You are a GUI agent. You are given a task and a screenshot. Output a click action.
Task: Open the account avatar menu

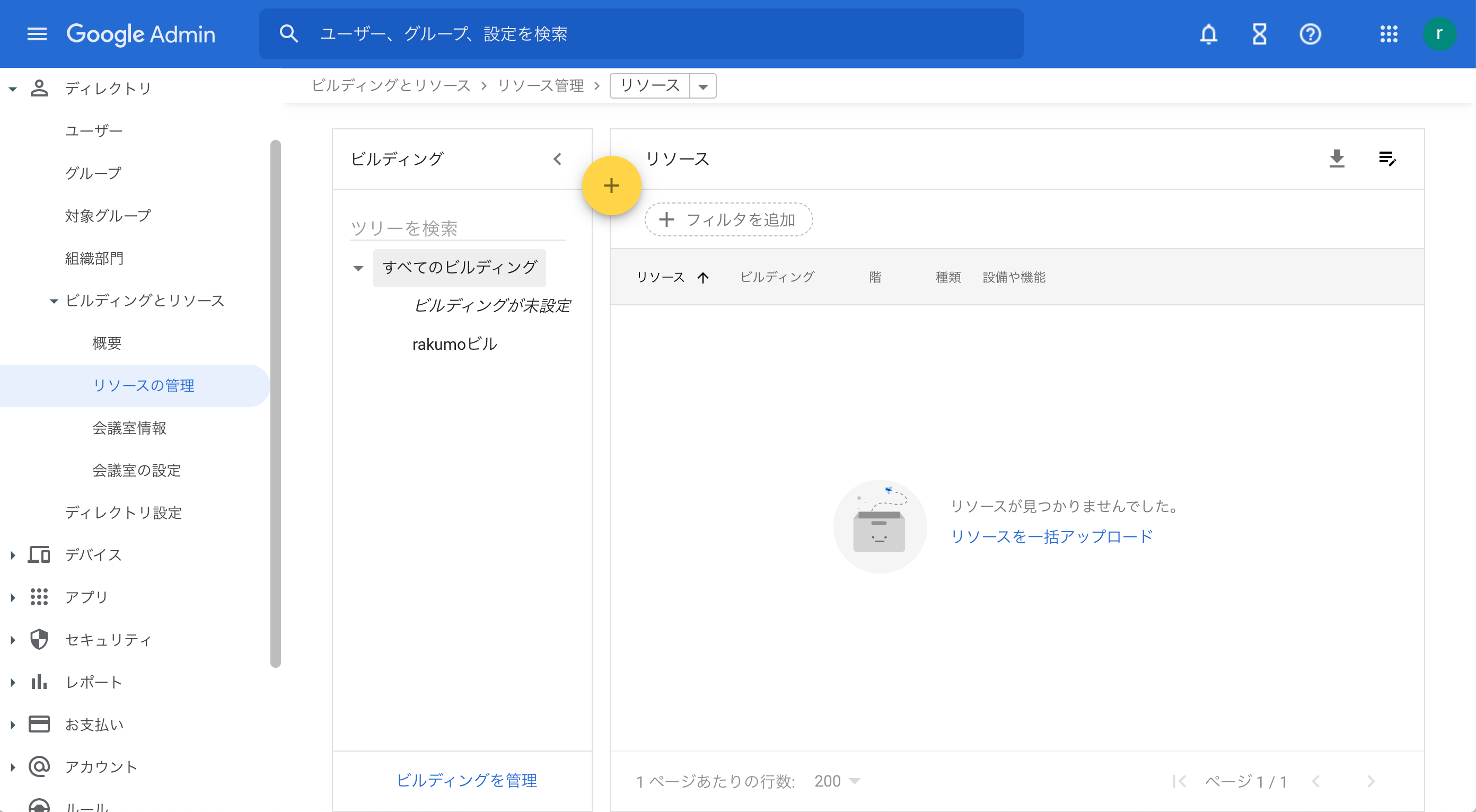(1439, 34)
